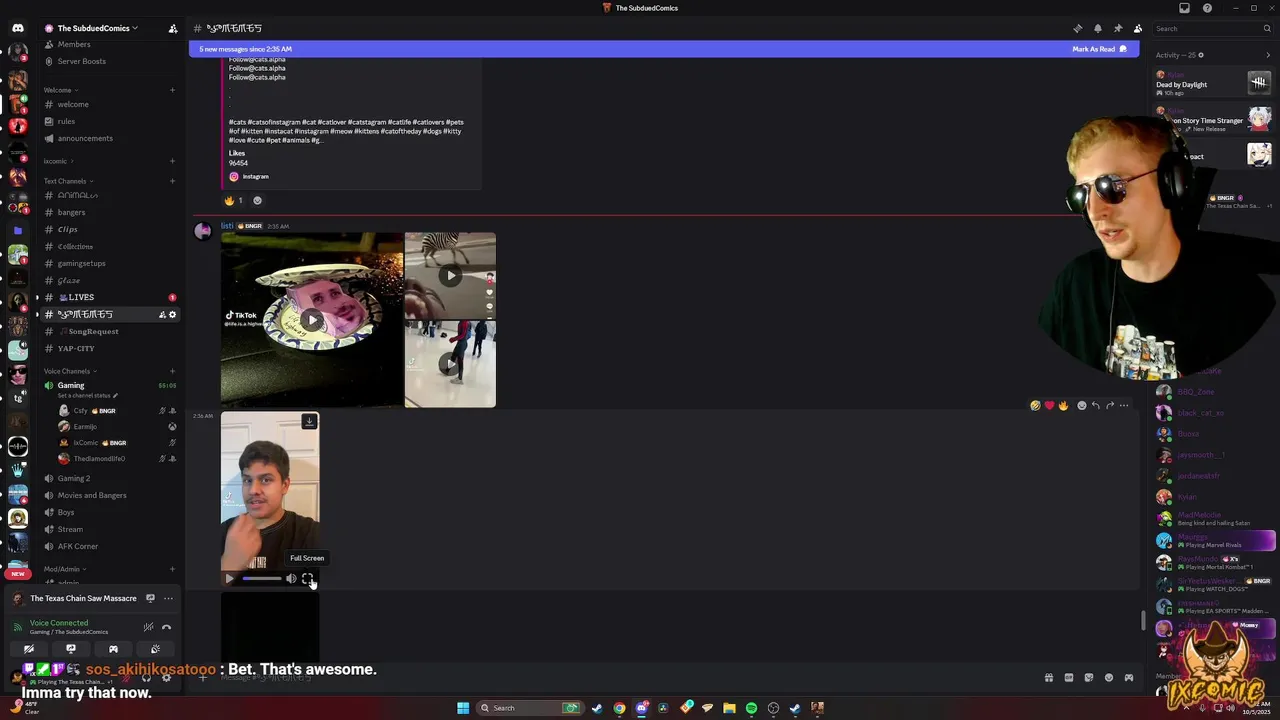Image resolution: width=1280 pixels, height=720 pixels.
Task: Create channel in Welcome category
Action: 172,90
